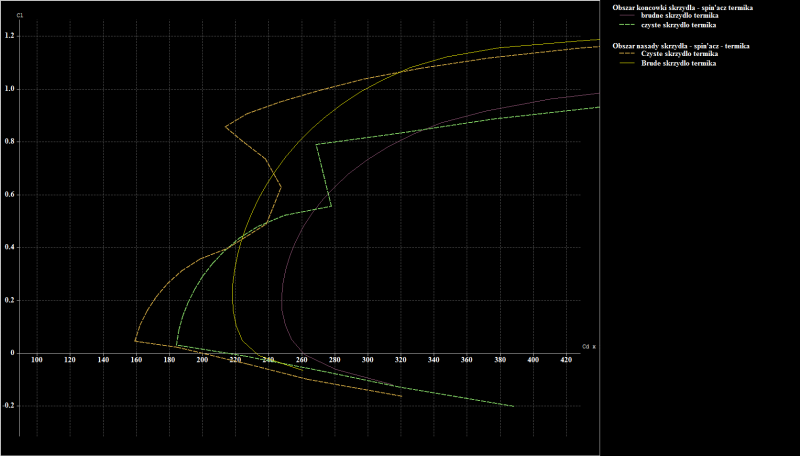Click the sharp upper-left peak of the orange dashed curve
The width and height of the screenshot is (800, 456).
pos(226,126)
